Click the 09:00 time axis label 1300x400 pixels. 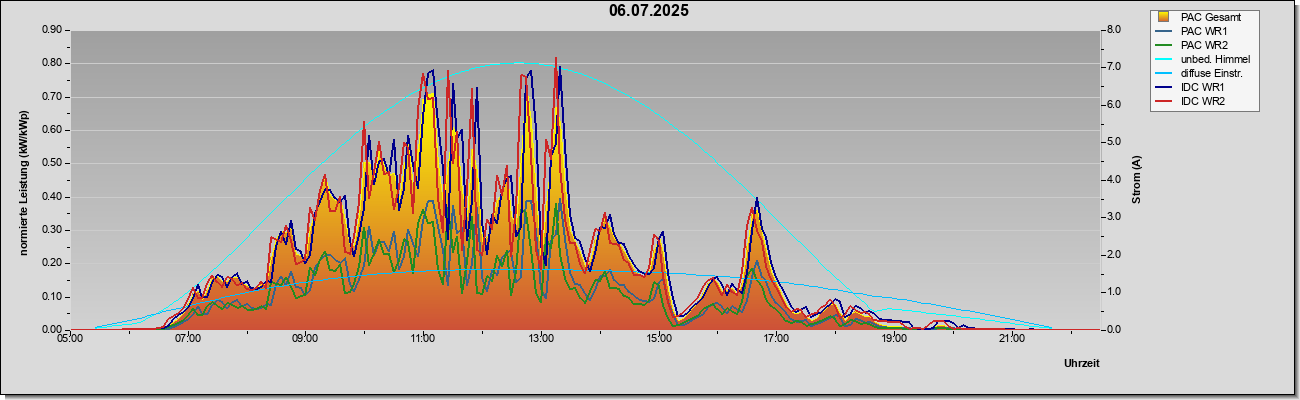coord(305,339)
